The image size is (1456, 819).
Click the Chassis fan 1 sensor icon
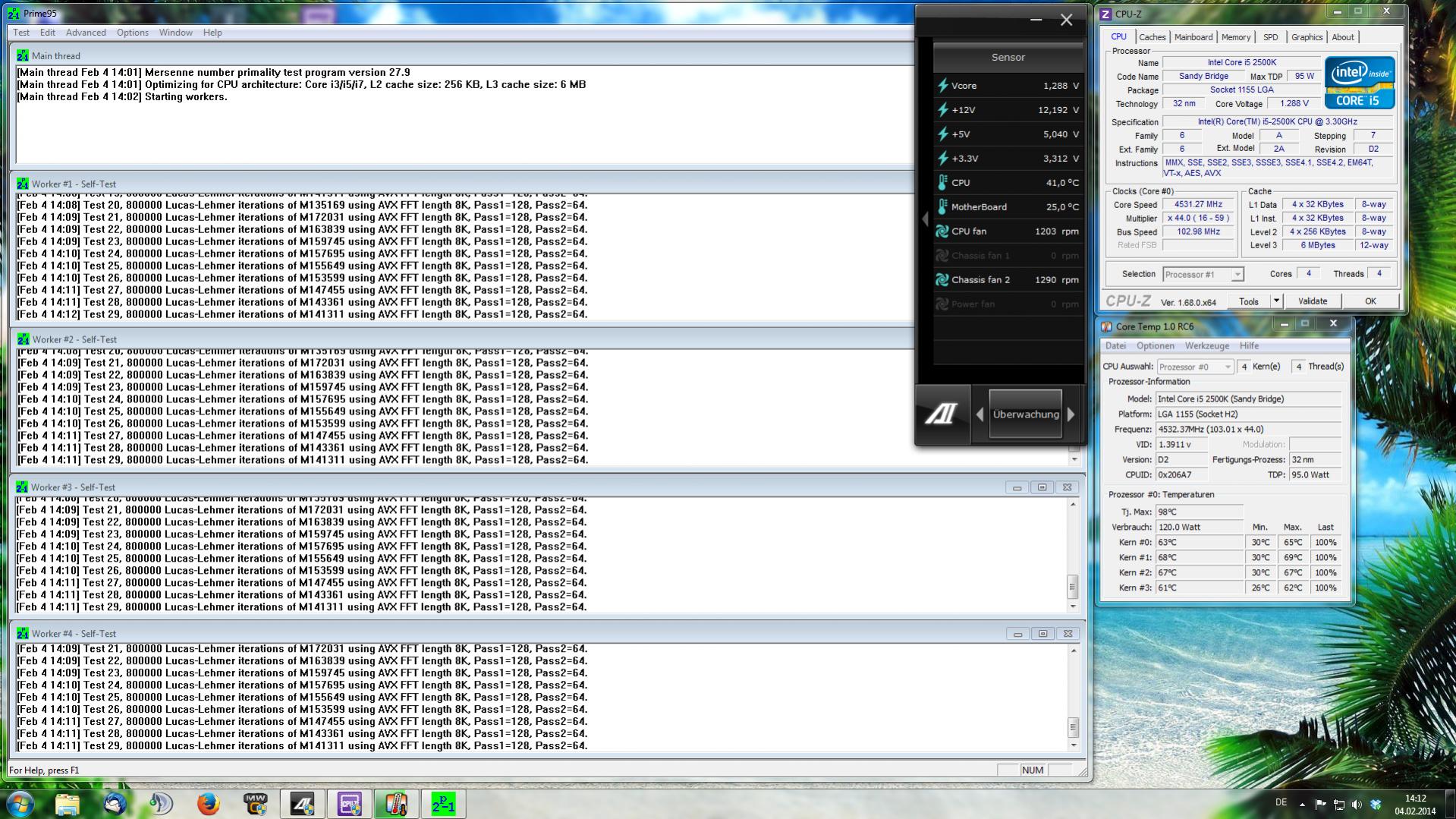tap(942, 256)
